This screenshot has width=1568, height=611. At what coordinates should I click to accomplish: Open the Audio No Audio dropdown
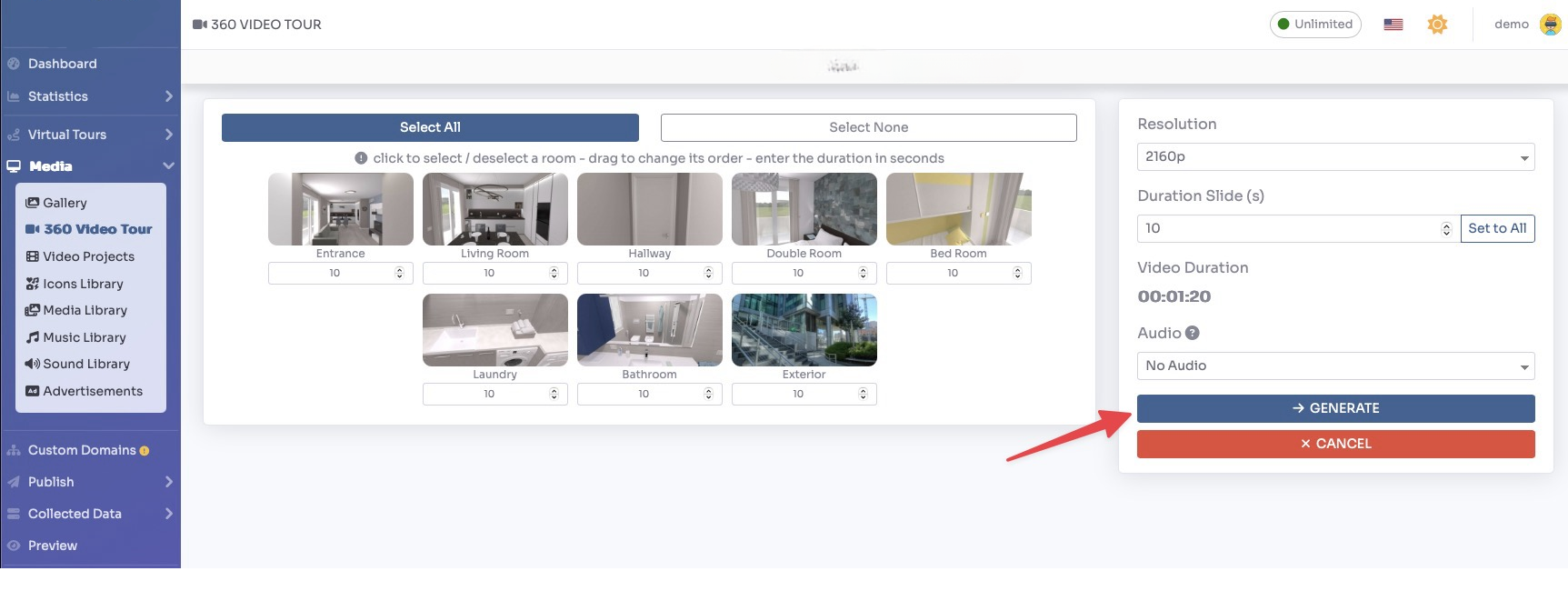click(1335, 366)
